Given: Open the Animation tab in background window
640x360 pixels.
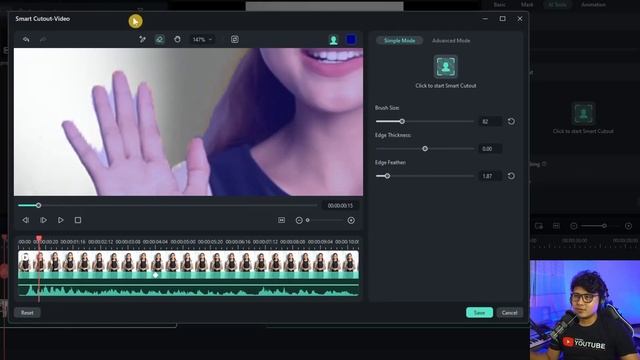Looking at the screenshot, I should [593, 4].
